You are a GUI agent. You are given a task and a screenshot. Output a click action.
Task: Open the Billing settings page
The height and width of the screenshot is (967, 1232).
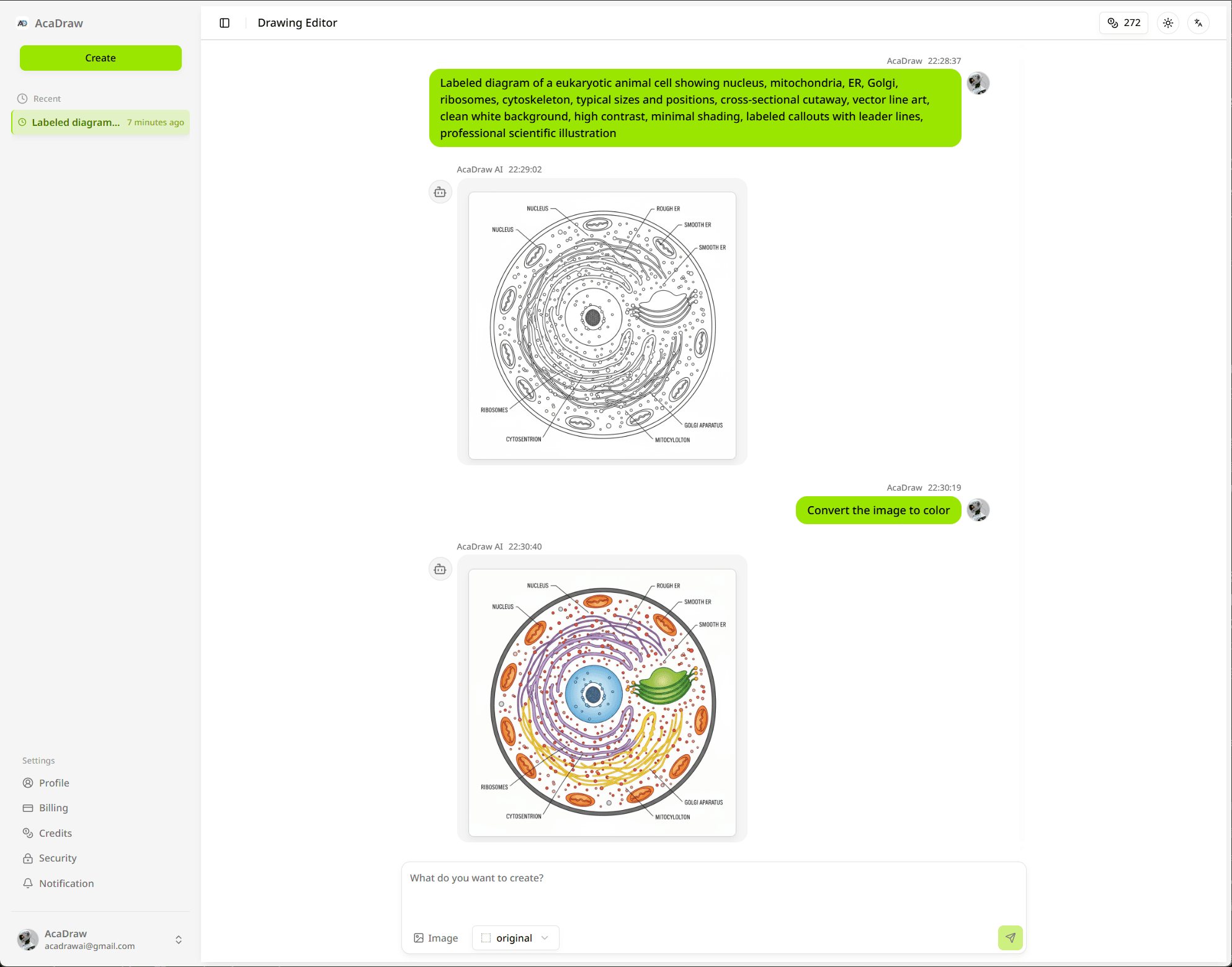pyautogui.click(x=53, y=808)
